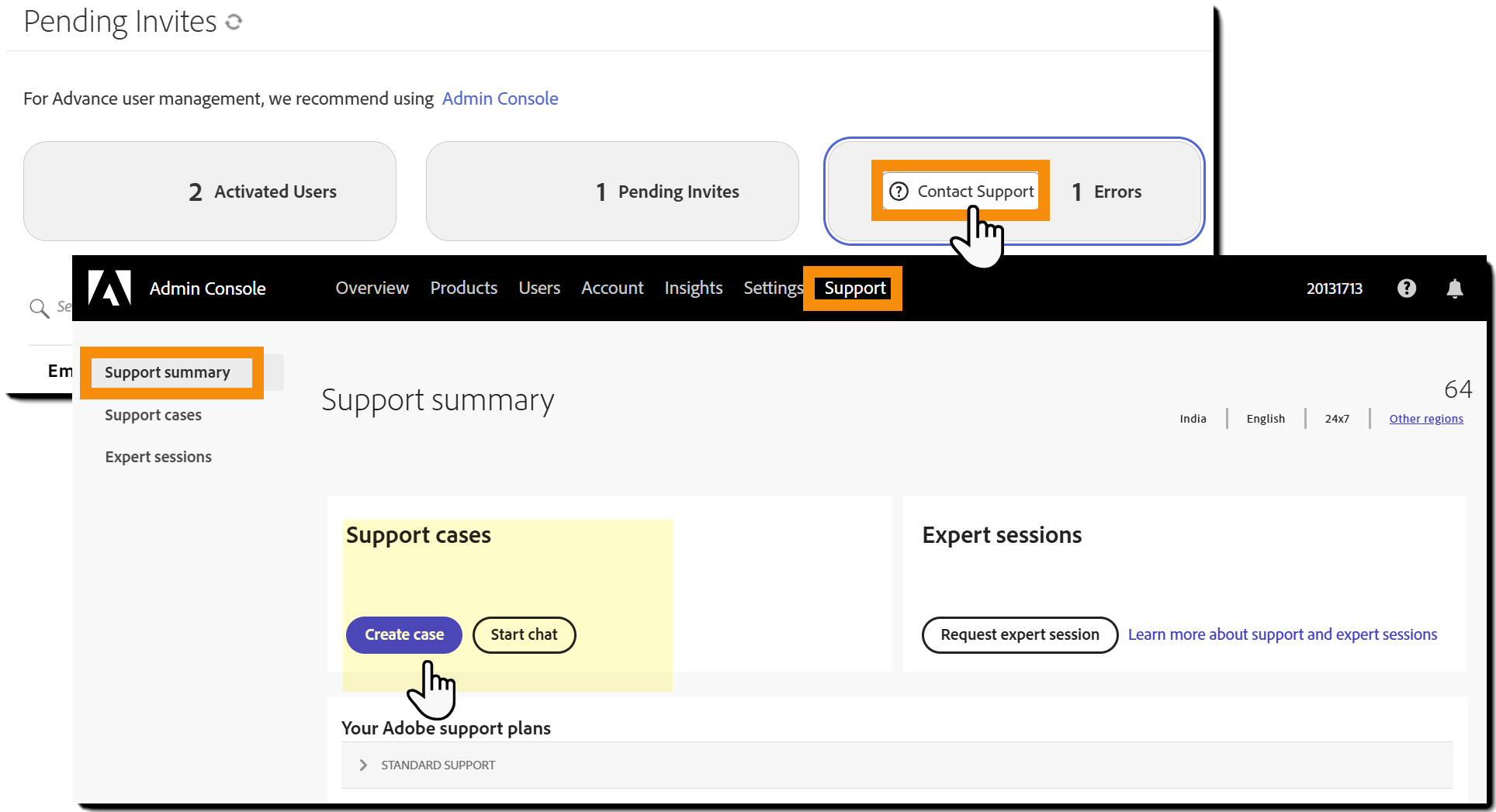1496x812 pixels.
Task: Click the Contact Support question icon
Action: coord(898,190)
